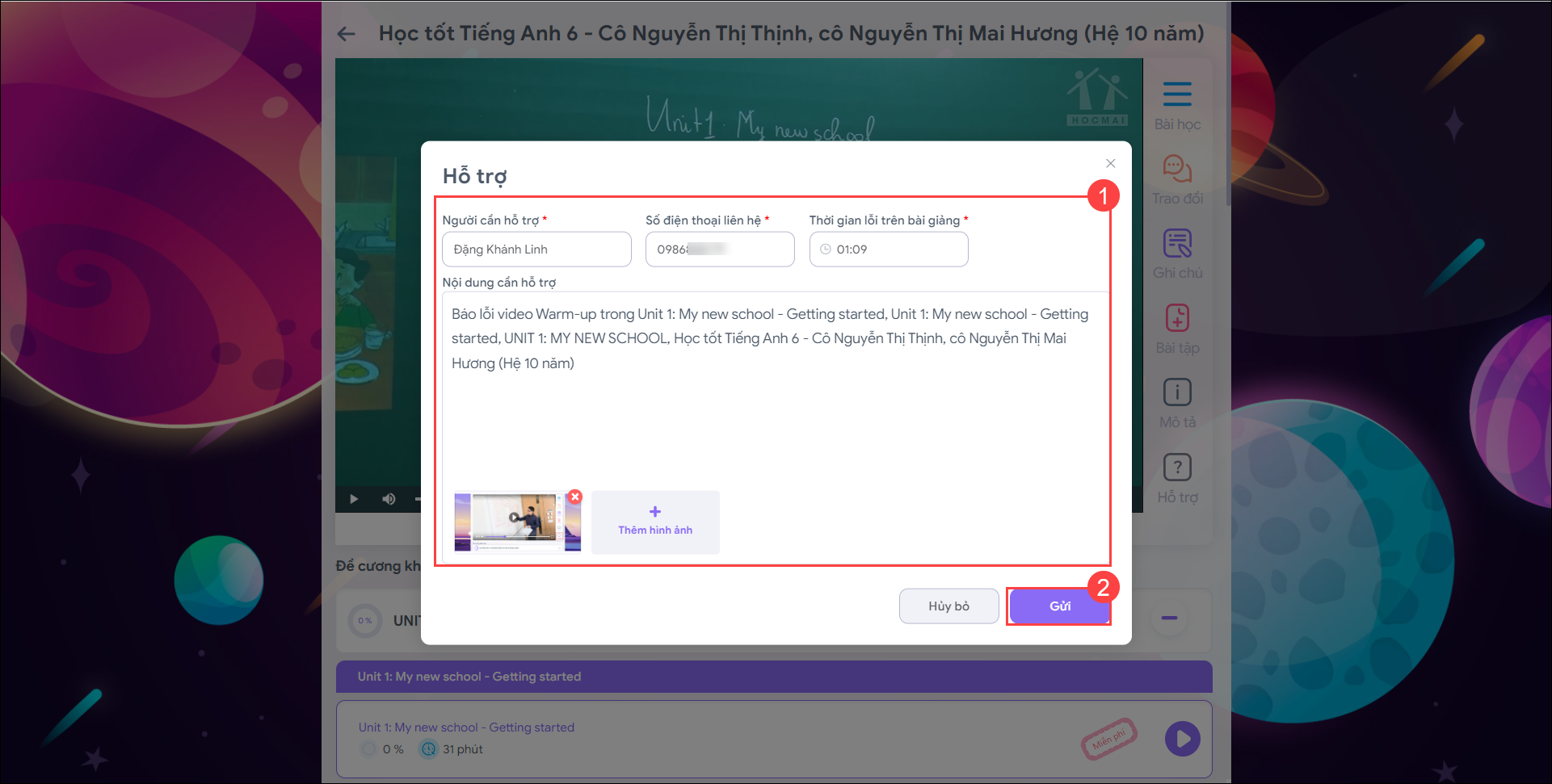Cancel with the Hủy bỏ button

click(948, 606)
